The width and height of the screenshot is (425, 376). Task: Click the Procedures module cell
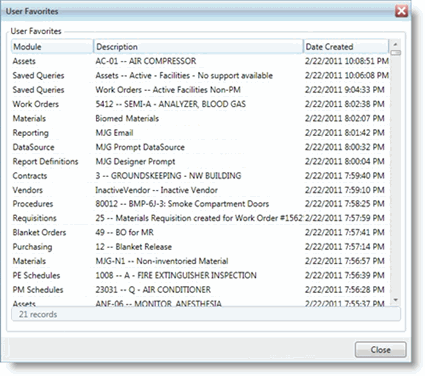pyautogui.click(x=33, y=204)
